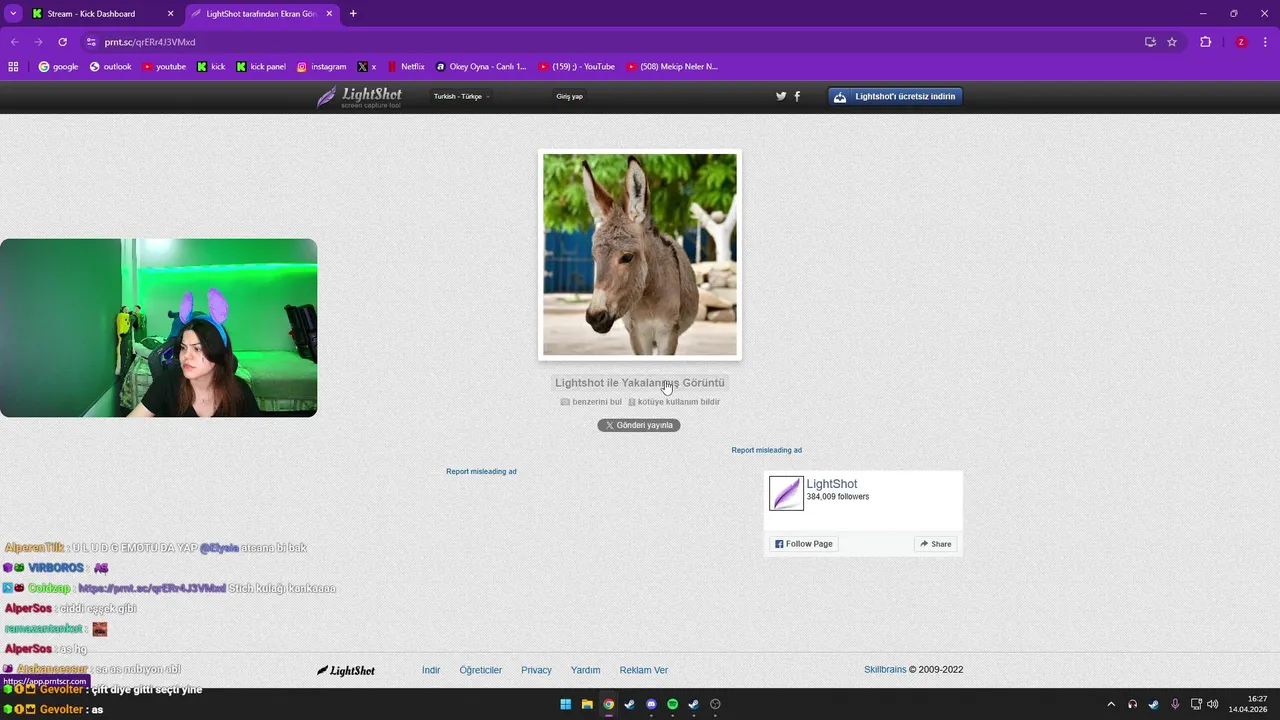Screen dimensions: 1280x720
Task: Open the kick panel bookmark
Action: click(261, 67)
